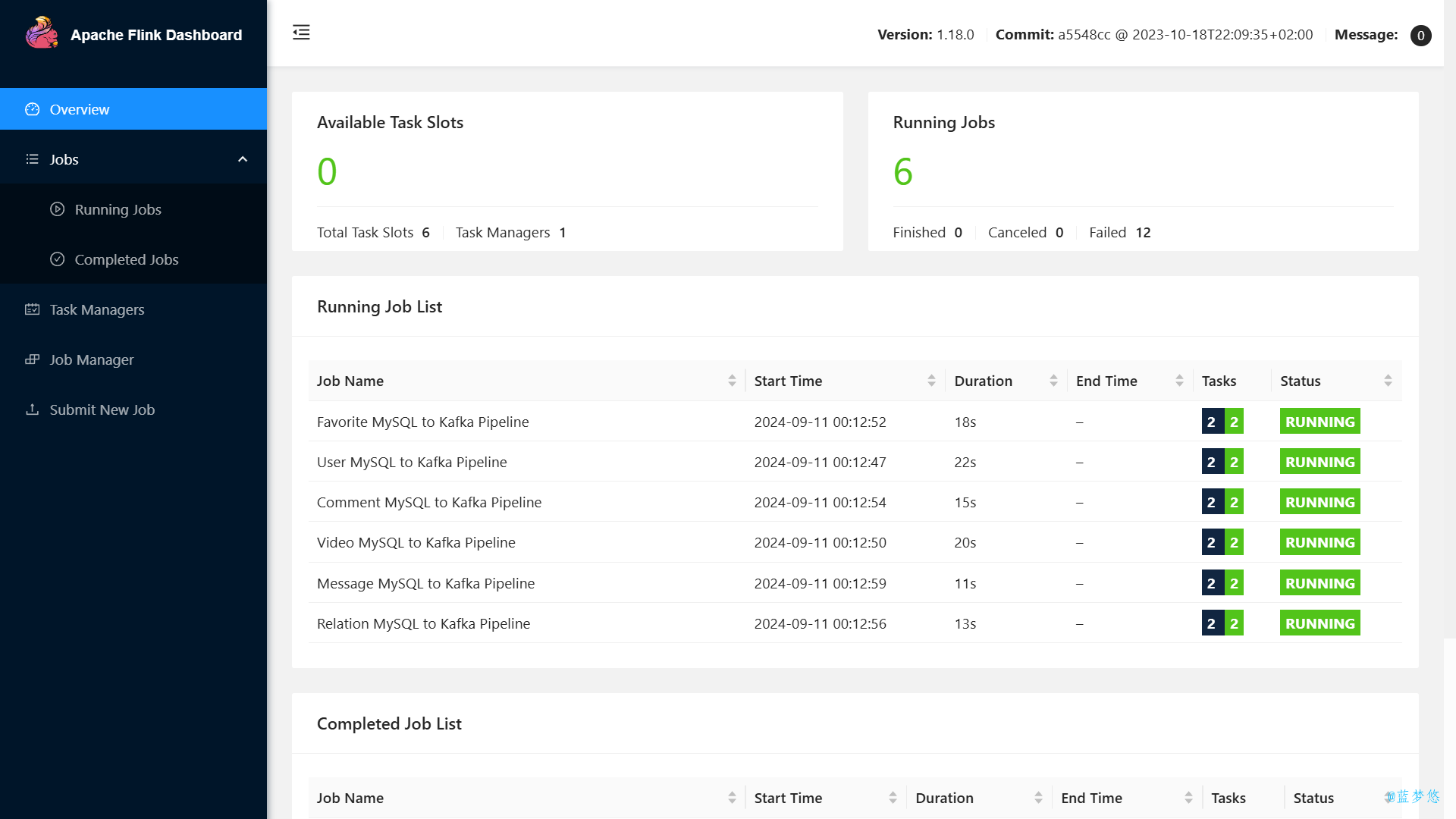The width and height of the screenshot is (1456, 819).
Task: Click the Finished 0 count
Action: click(927, 232)
